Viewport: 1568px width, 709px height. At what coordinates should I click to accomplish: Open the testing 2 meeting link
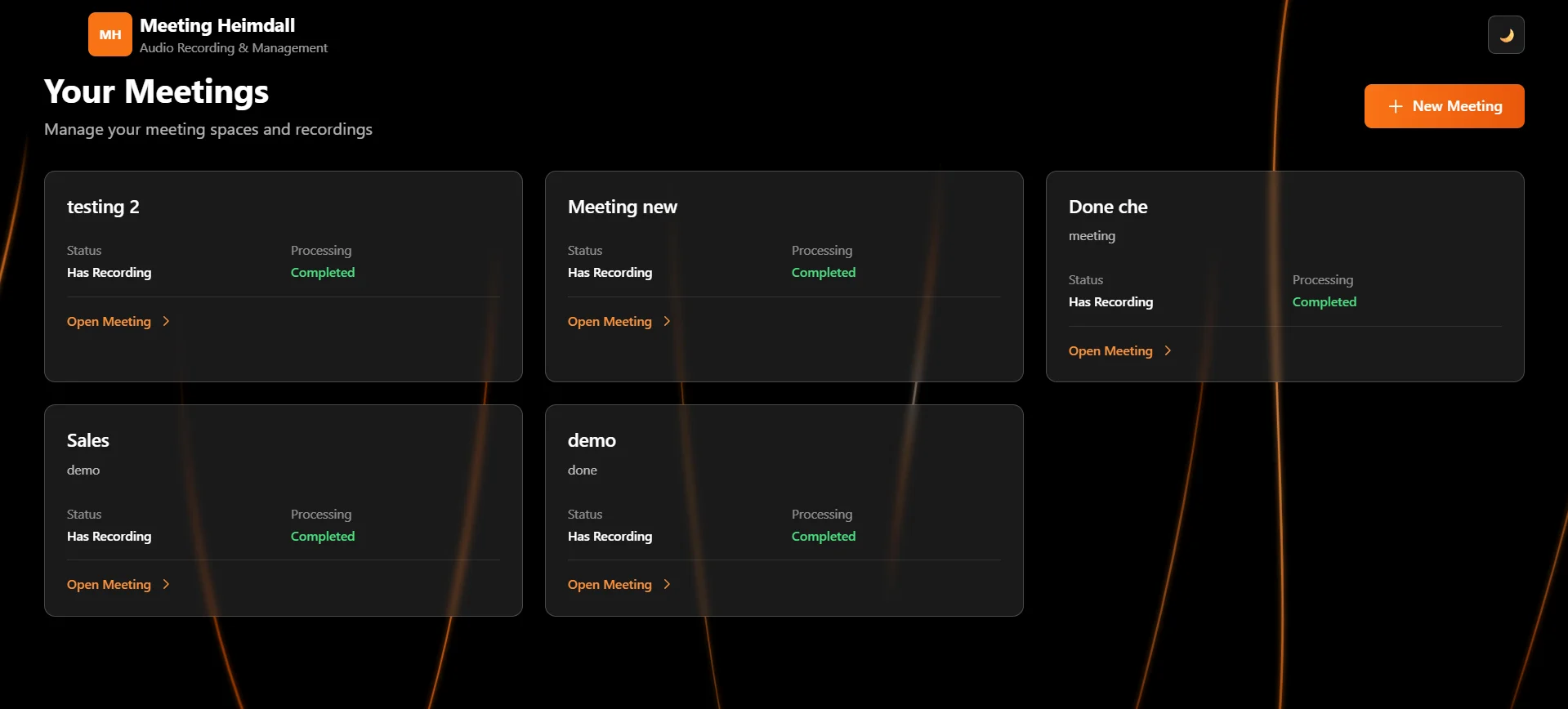[109, 322]
